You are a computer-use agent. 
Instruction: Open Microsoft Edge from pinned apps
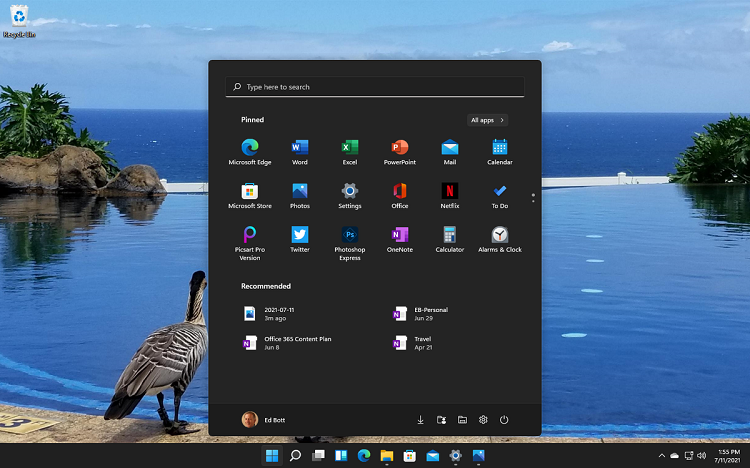tap(250, 148)
